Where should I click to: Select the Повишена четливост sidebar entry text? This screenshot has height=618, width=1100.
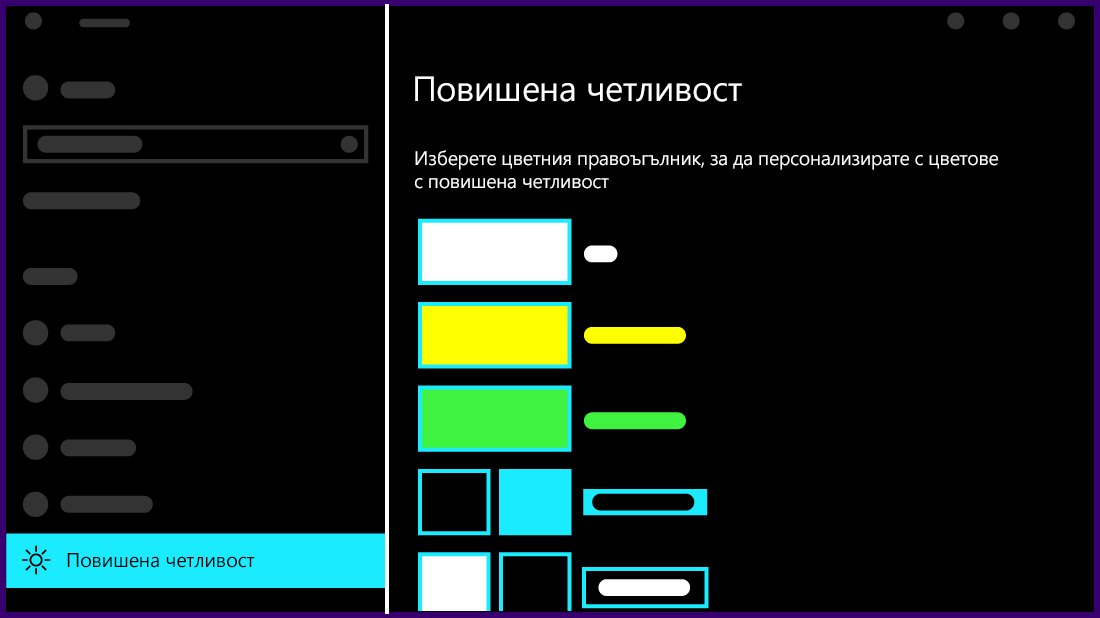[x=160, y=560]
